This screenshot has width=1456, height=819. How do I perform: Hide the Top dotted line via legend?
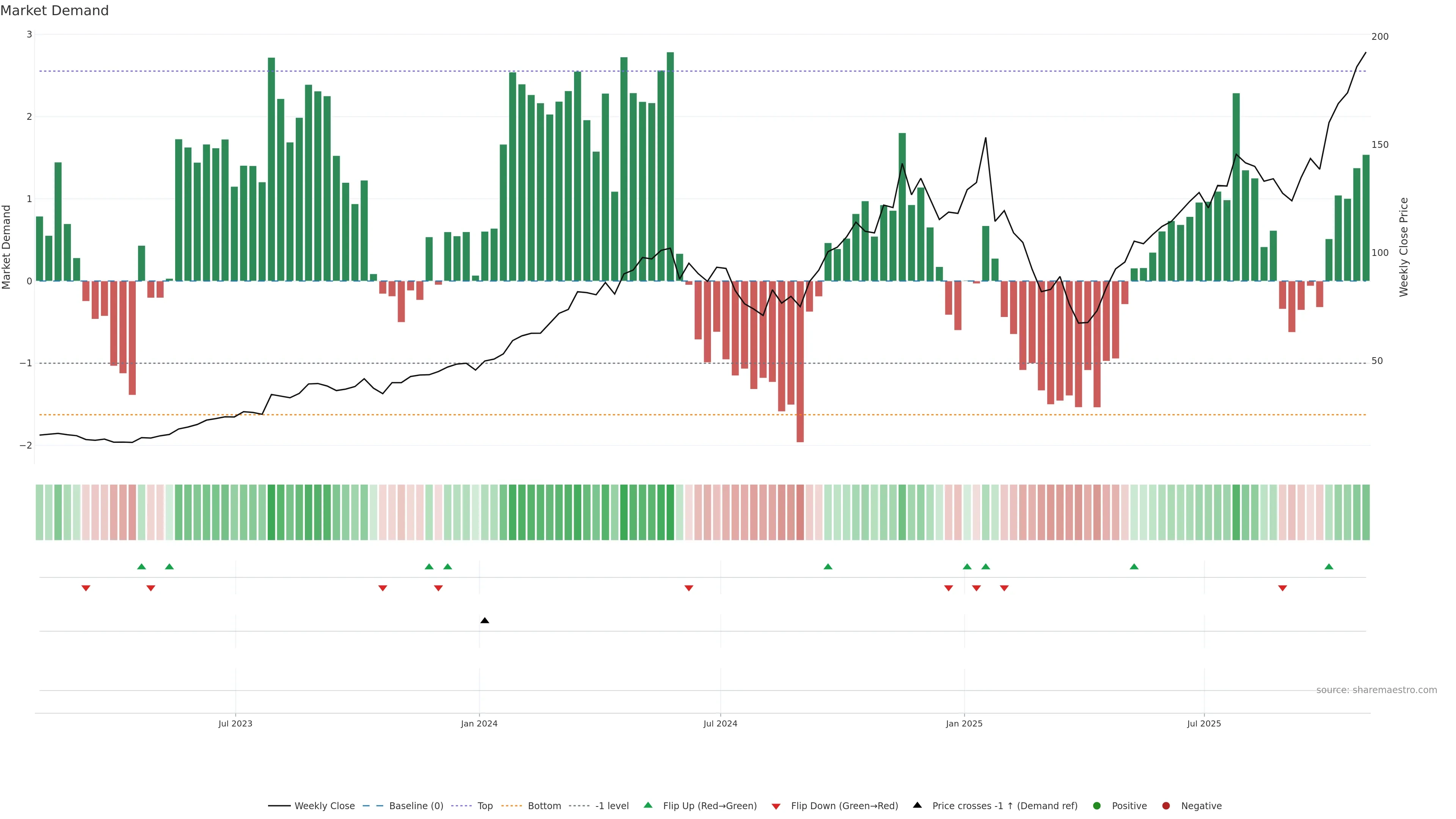coord(485,805)
